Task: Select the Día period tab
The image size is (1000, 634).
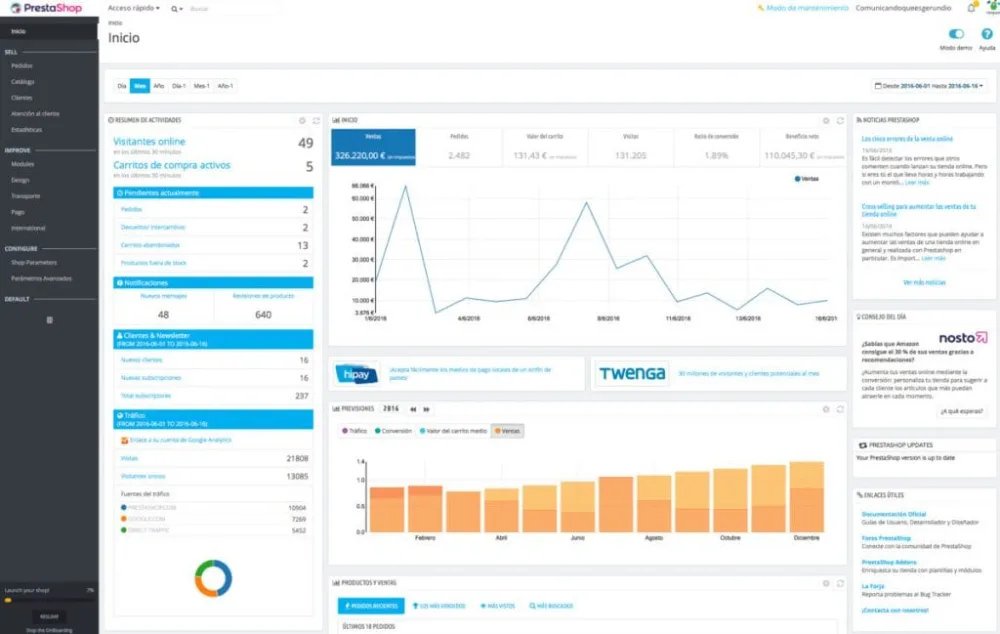Action: pyautogui.click(x=122, y=85)
